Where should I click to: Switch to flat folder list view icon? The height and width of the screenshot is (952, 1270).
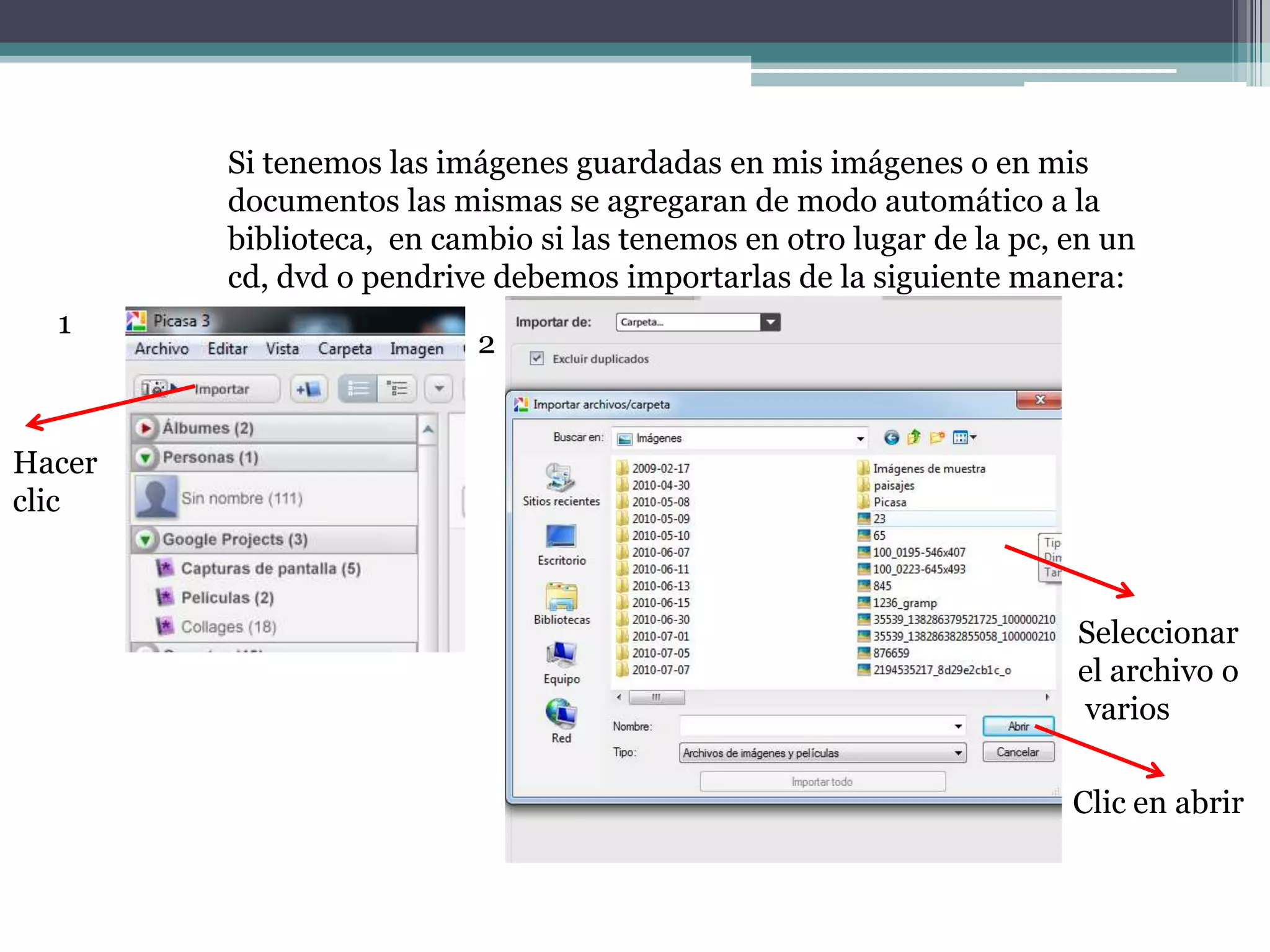tap(358, 389)
